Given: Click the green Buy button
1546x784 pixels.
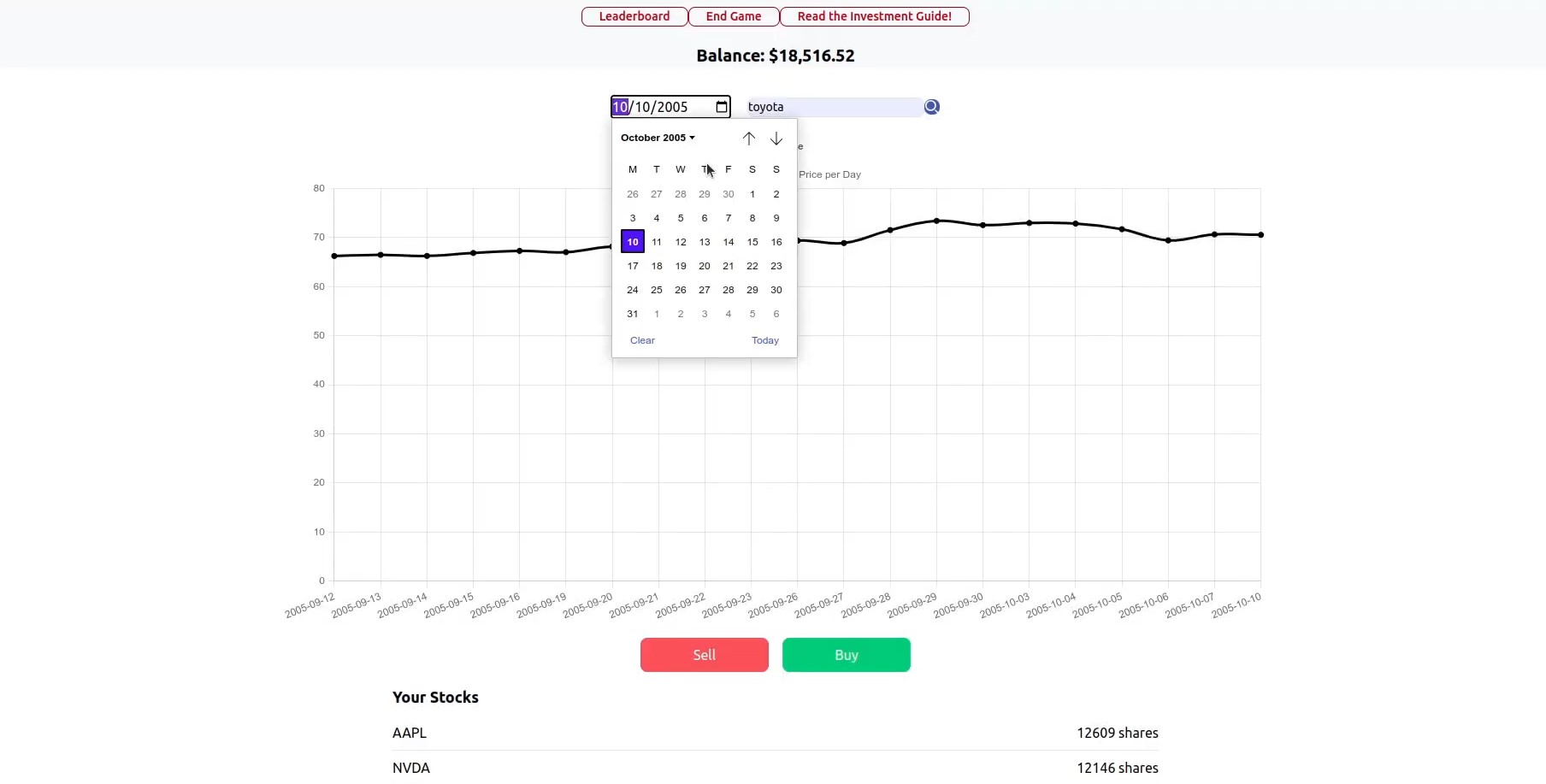Looking at the screenshot, I should [x=847, y=655].
